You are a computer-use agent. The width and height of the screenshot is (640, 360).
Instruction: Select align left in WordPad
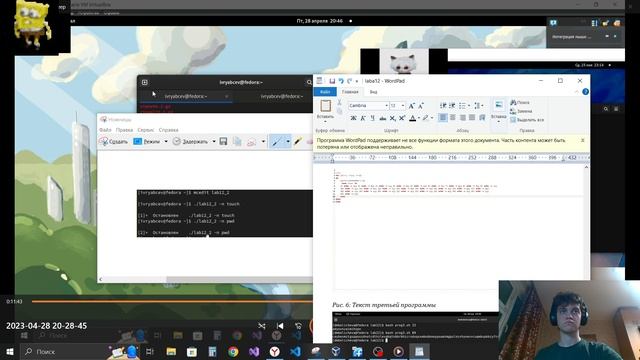click(x=443, y=118)
